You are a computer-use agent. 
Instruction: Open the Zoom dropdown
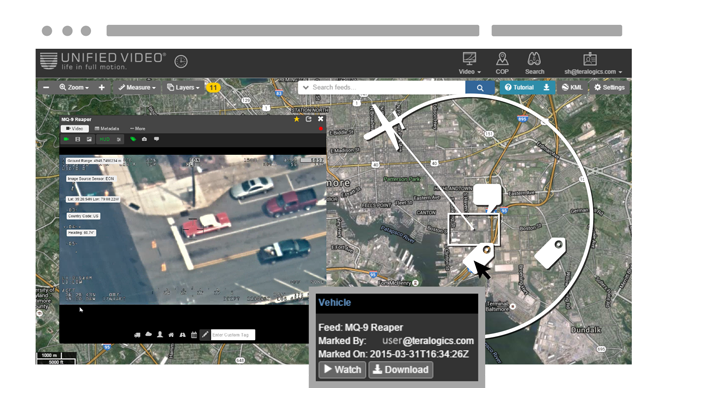(x=74, y=87)
